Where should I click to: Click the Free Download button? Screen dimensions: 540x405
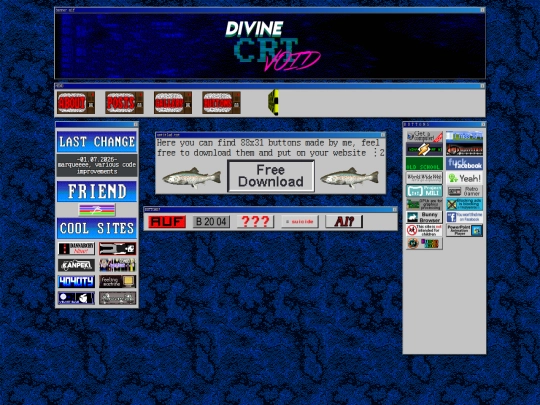(x=271, y=176)
